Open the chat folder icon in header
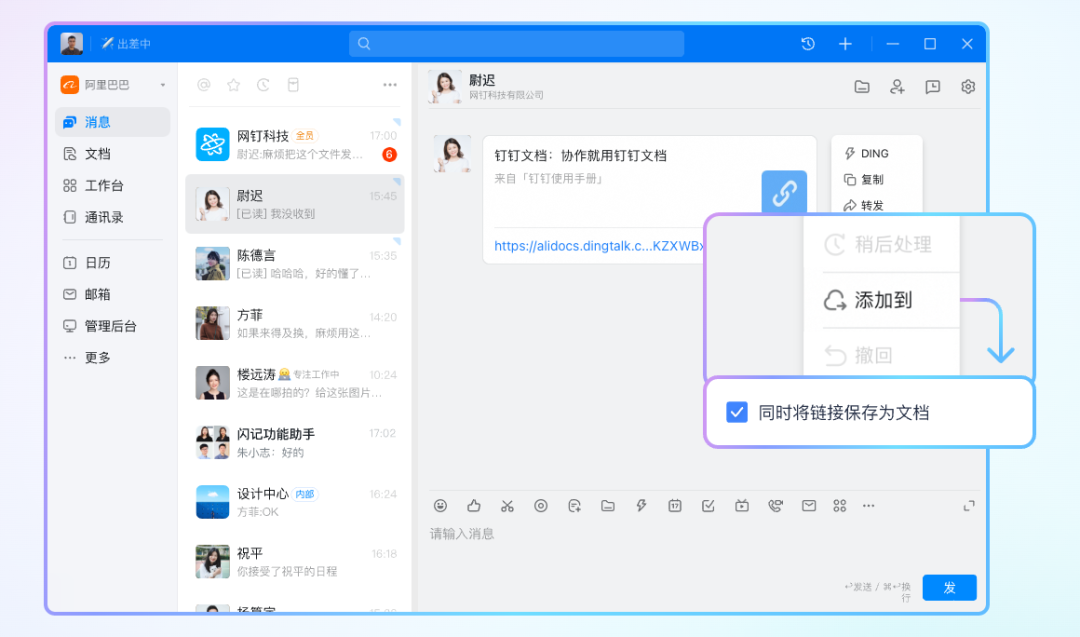1080x637 pixels. click(862, 87)
